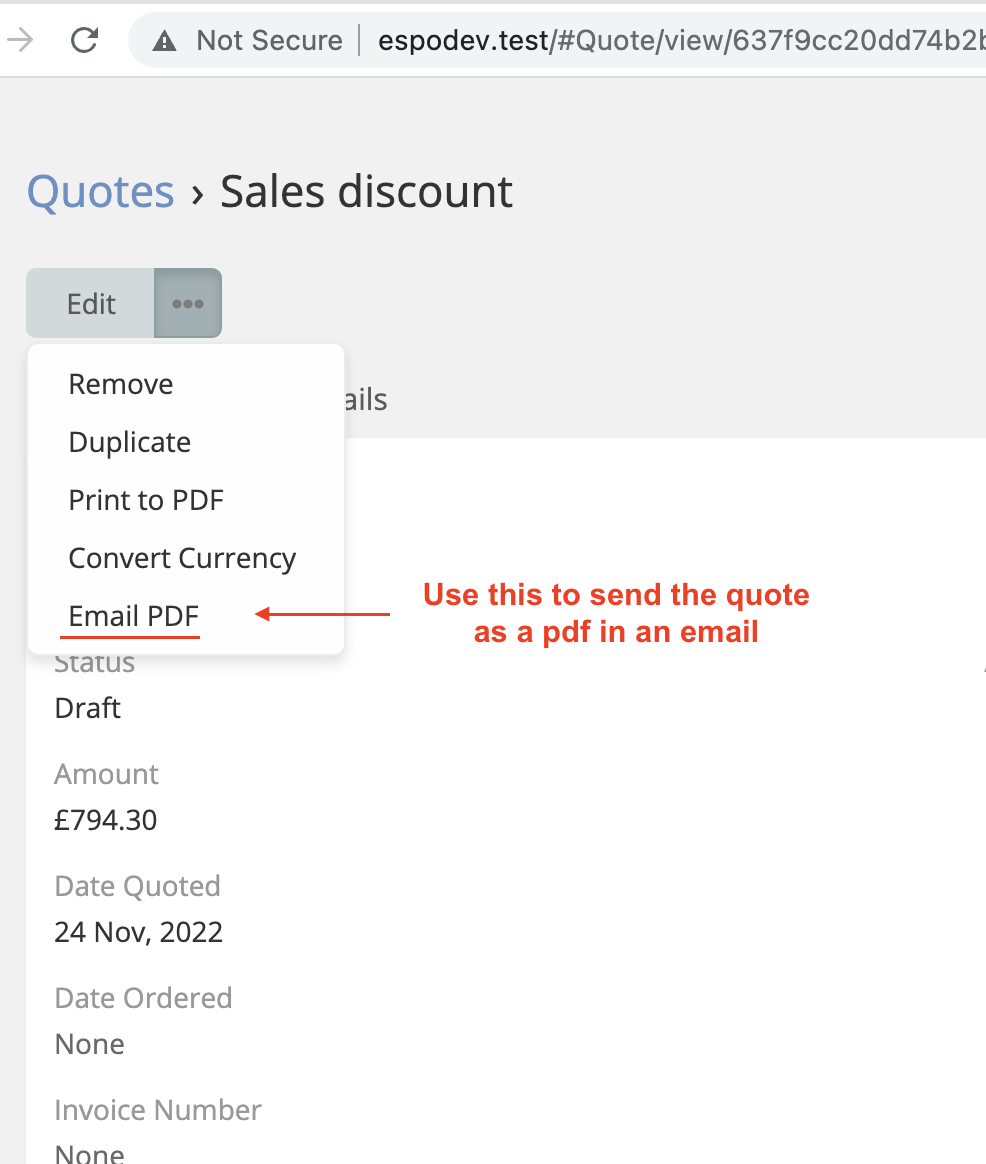This screenshot has width=986, height=1164.
Task: Click the £794.30 amount value
Action: click(x=106, y=820)
